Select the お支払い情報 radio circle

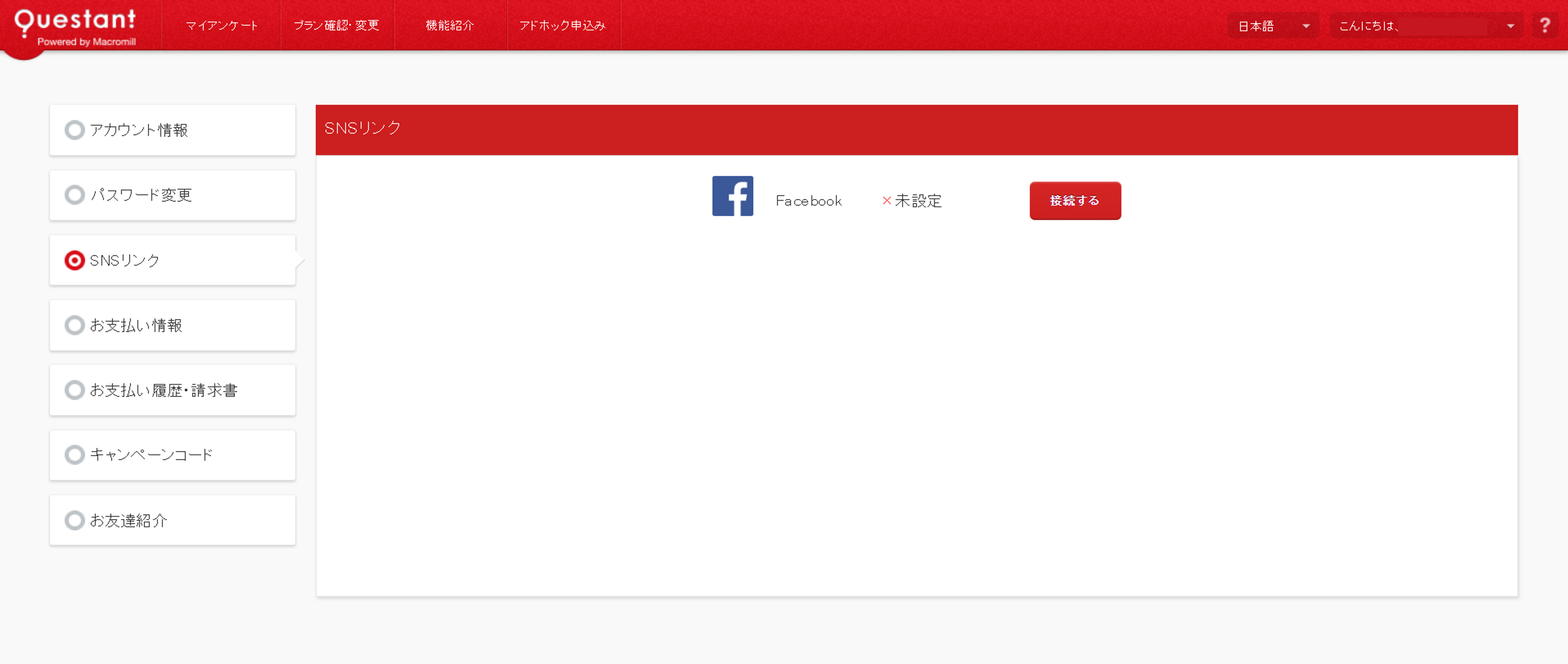tap(74, 325)
